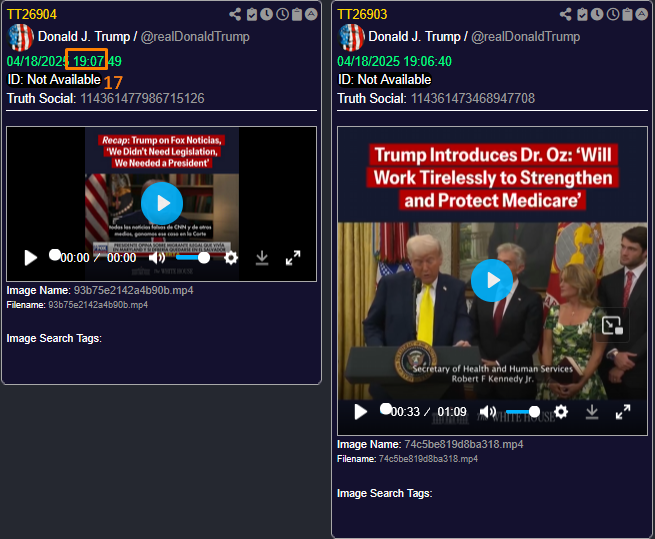
Task: Click the TT26904 post ID label
Action: tap(32, 14)
